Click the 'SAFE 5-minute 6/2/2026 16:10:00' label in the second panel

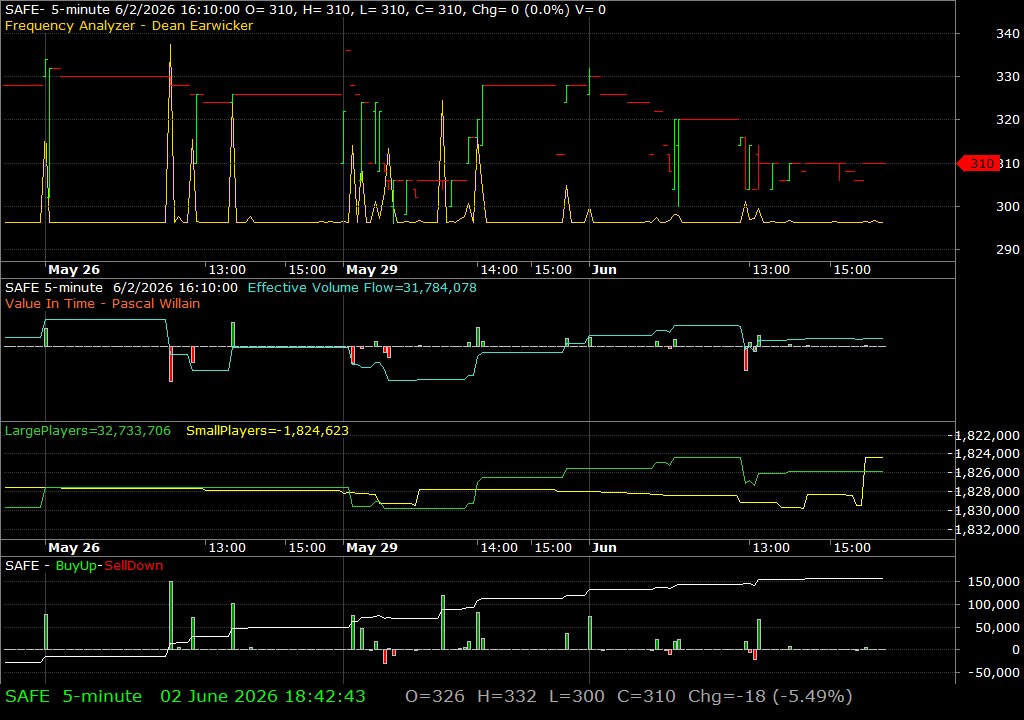pyautogui.click(x=121, y=287)
